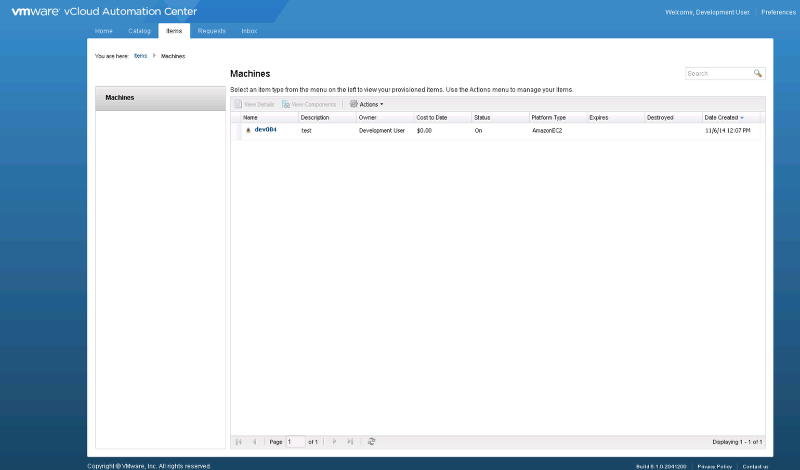Screen dimensions: 800x470
Task: Open the Contact us link
Action: (x=755, y=466)
